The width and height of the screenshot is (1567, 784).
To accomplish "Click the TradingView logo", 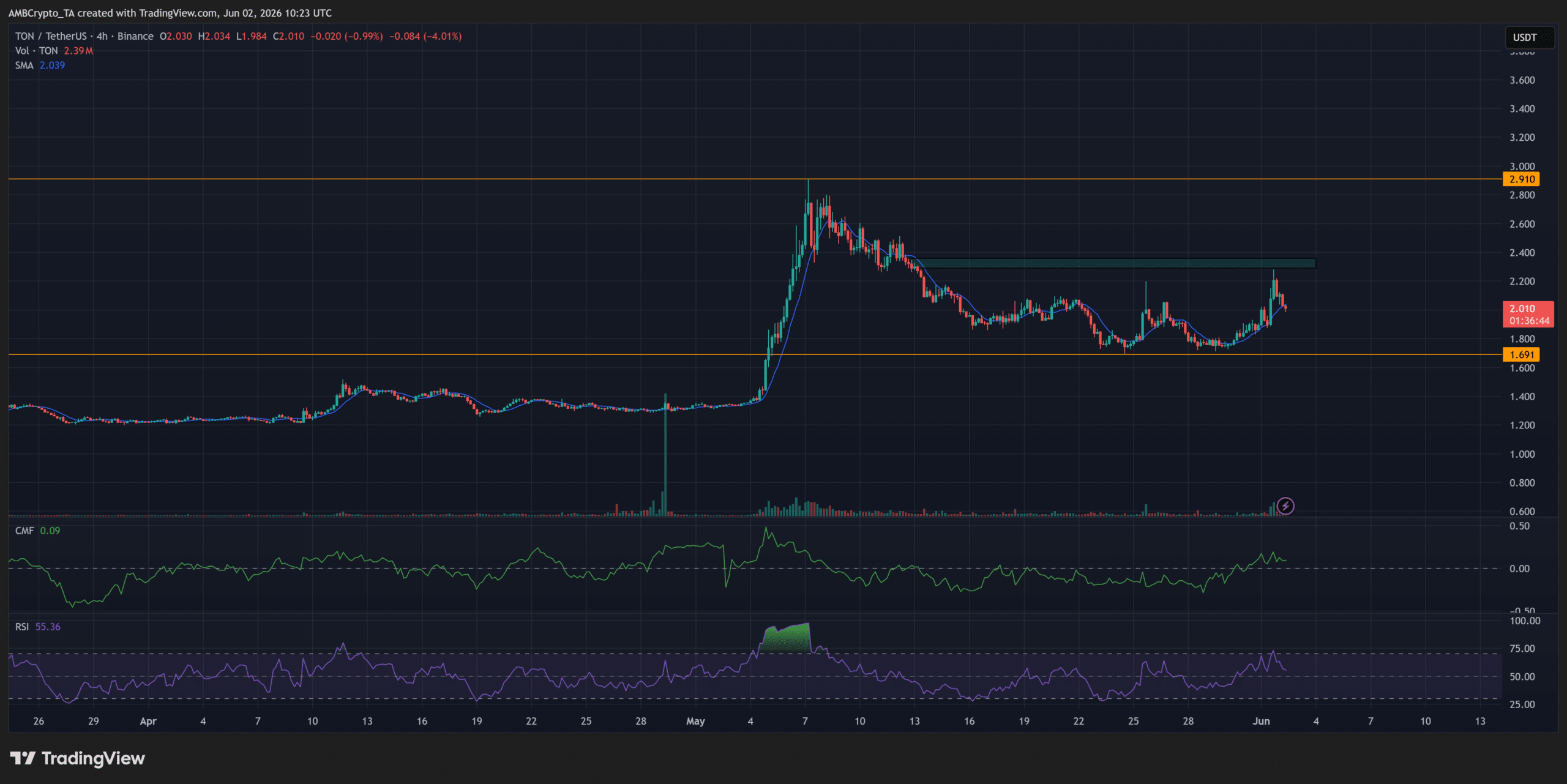I will tap(78, 759).
